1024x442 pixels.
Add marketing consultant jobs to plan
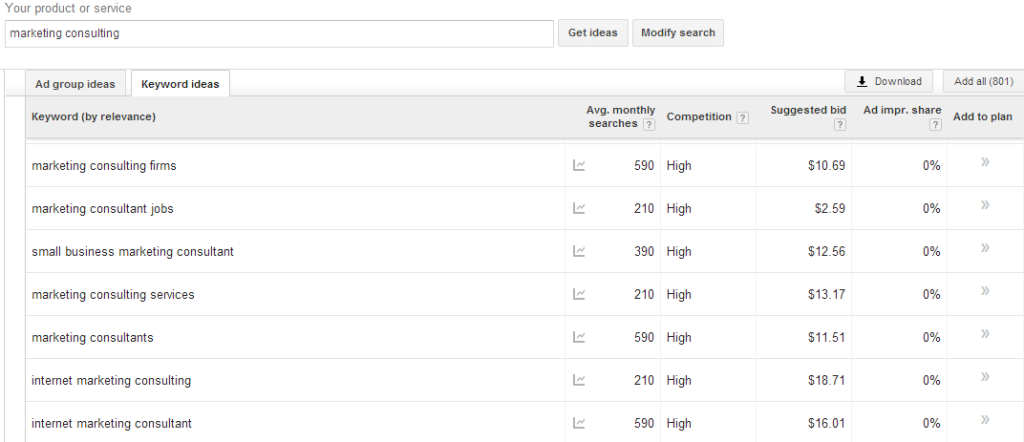point(985,205)
